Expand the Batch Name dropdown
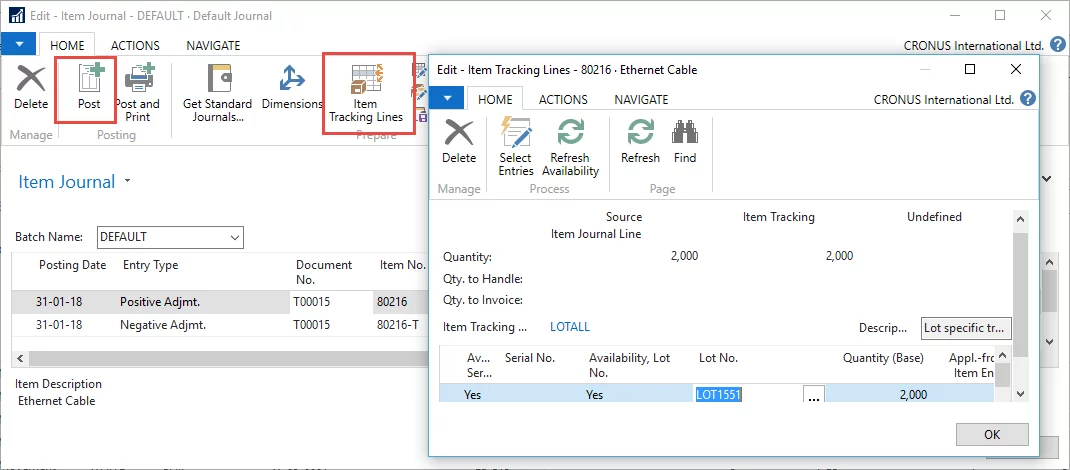The width and height of the screenshot is (1070, 470). click(x=235, y=237)
